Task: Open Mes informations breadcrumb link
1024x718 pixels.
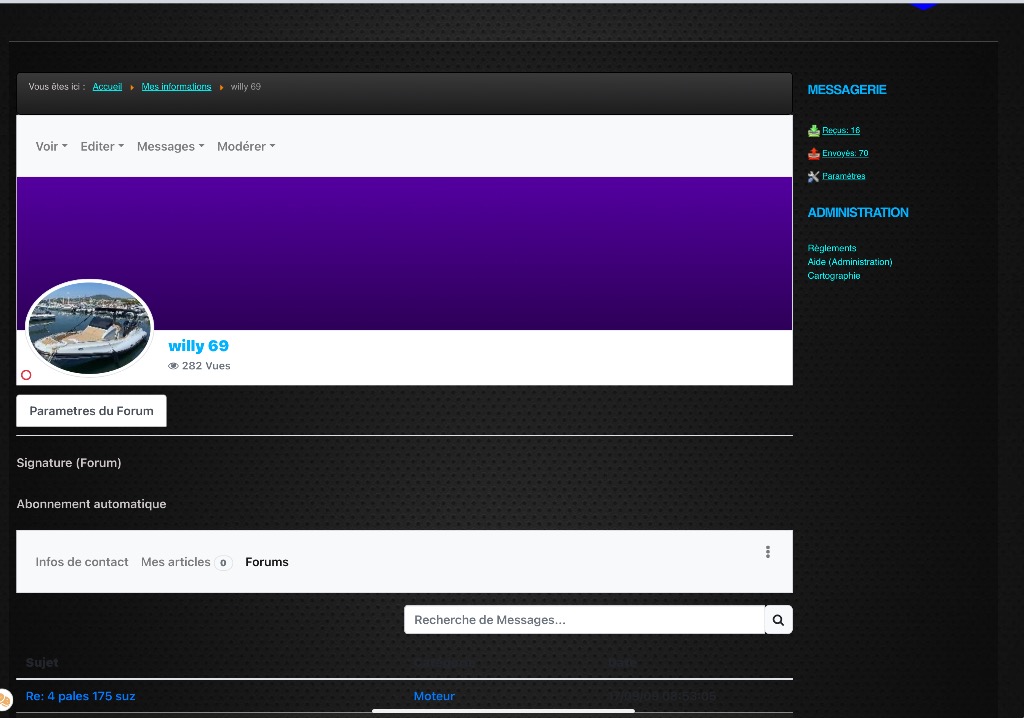Action: tap(176, 87)
